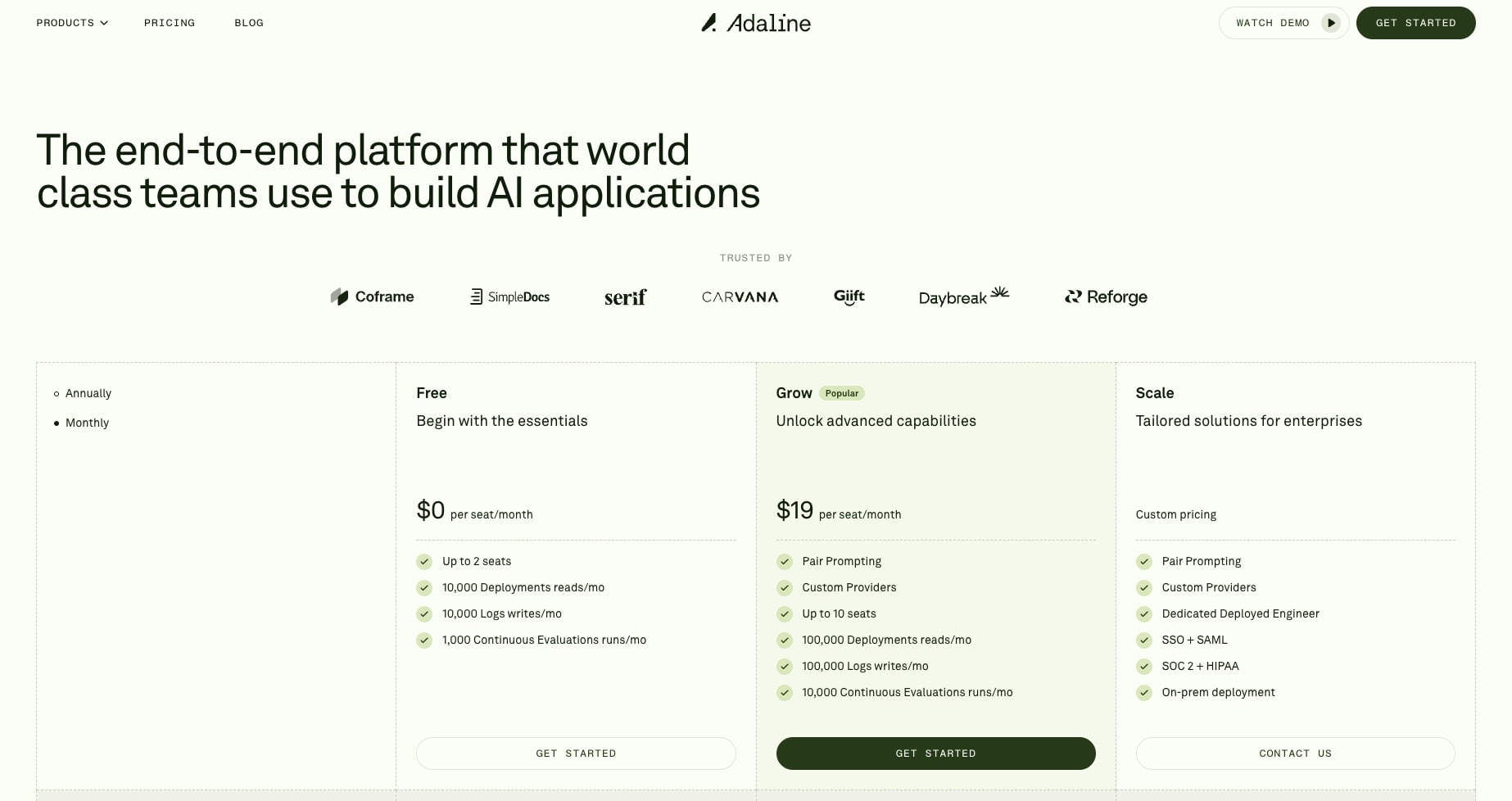Click the serif logo

tap(625, 297)
